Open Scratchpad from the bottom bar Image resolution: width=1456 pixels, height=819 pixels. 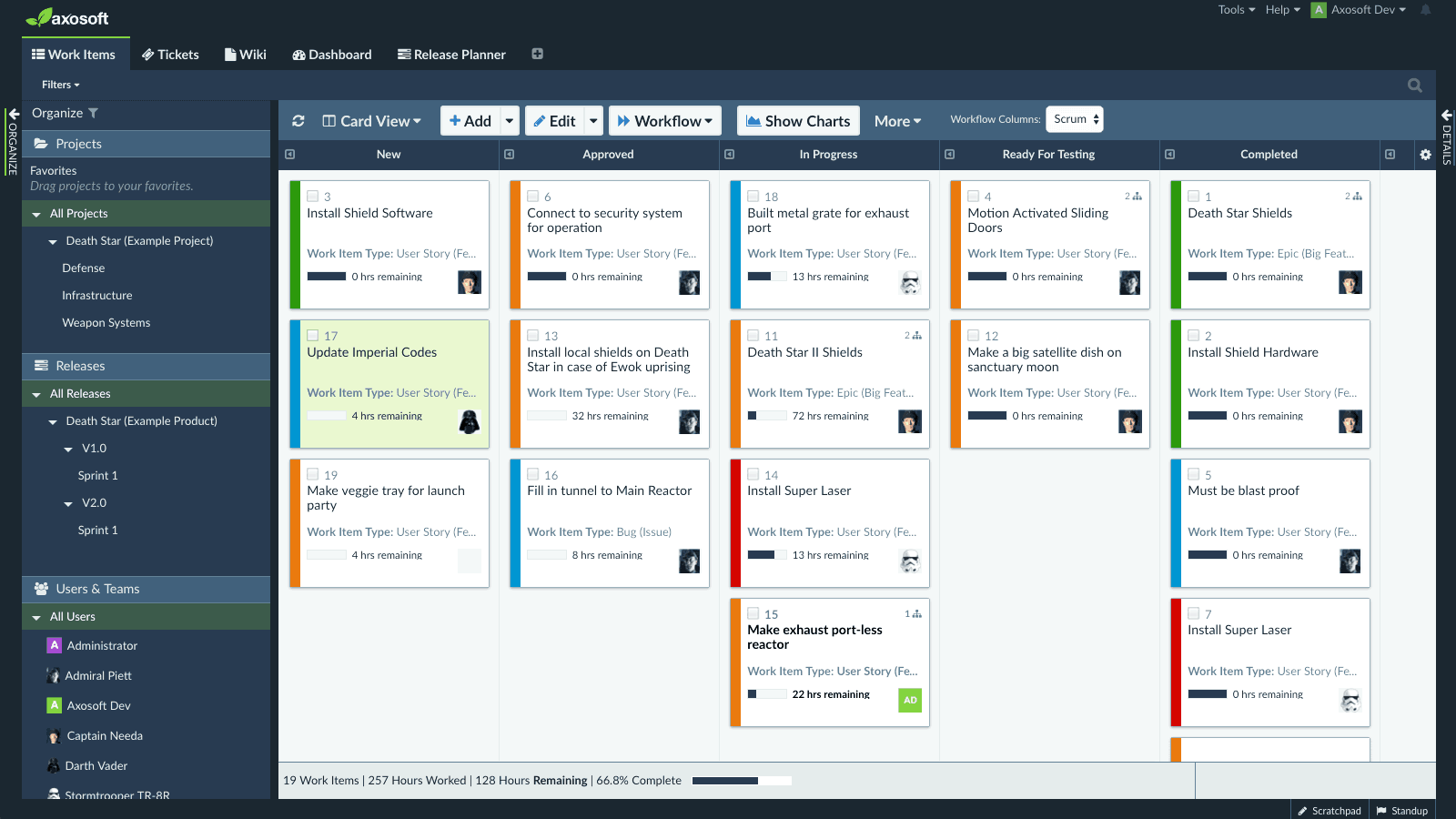point(1330,811)
